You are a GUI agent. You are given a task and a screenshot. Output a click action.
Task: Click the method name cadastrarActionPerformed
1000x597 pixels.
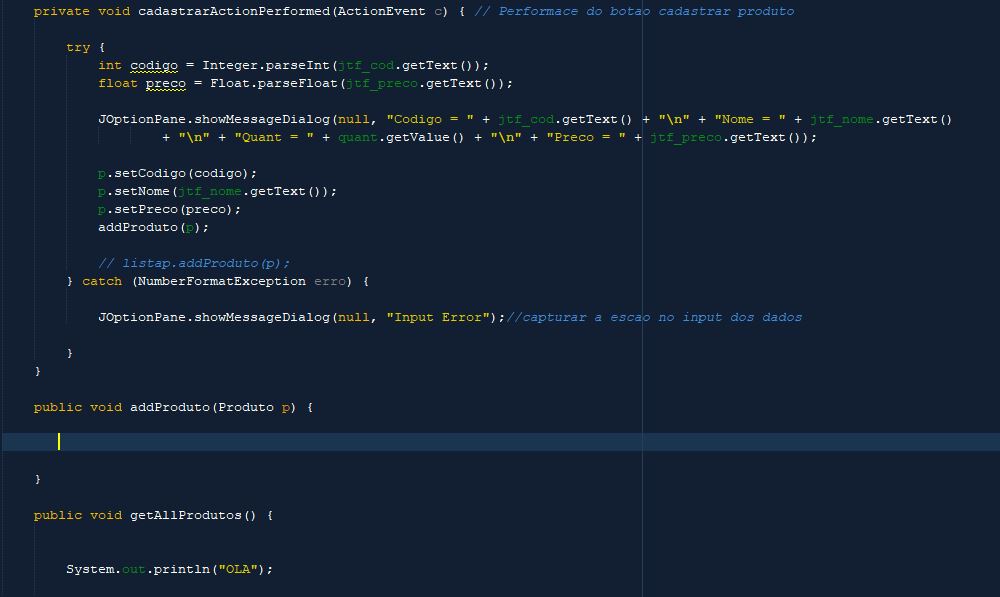(x=234, y=11)
